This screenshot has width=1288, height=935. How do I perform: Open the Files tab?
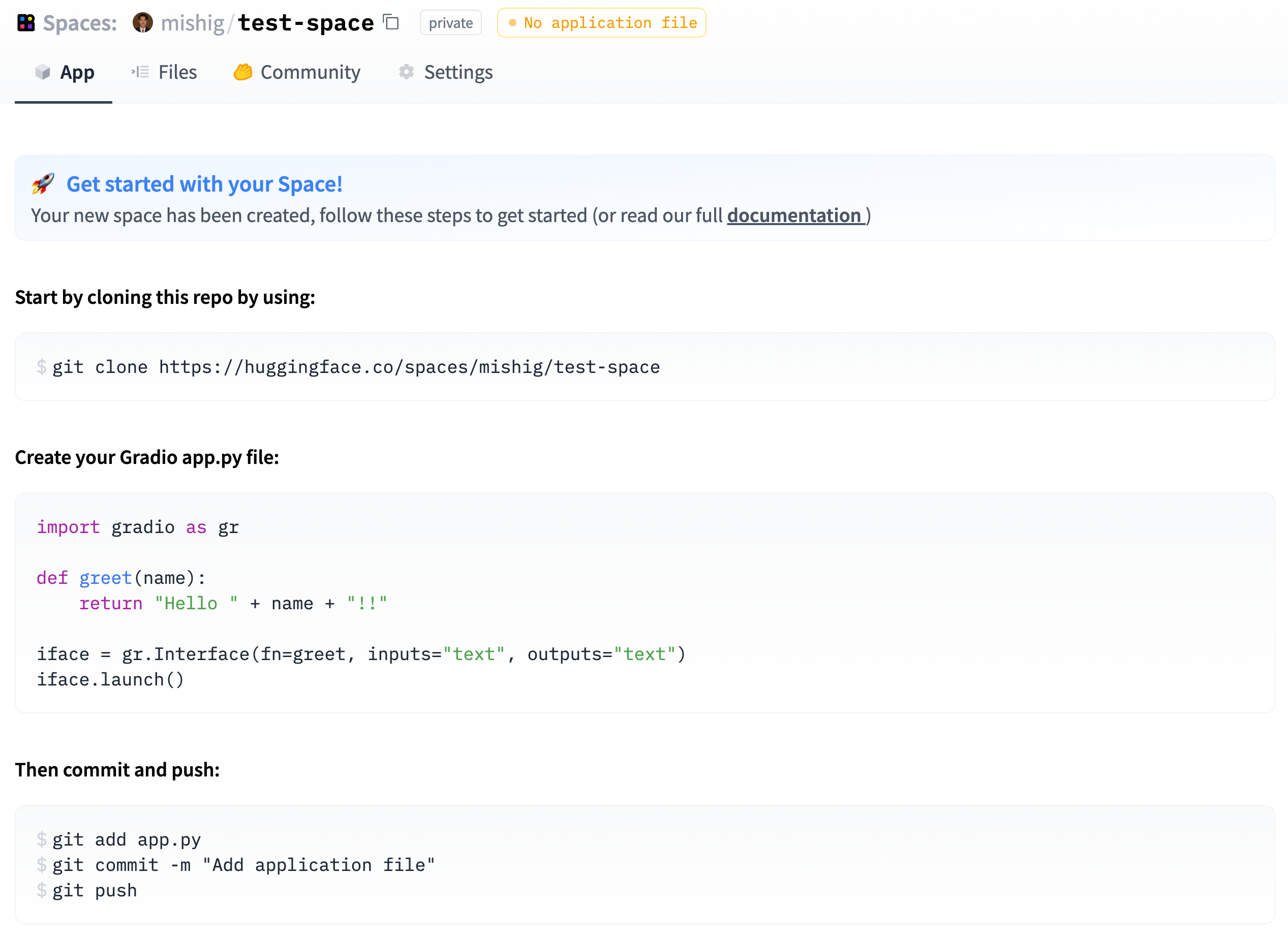point(177,72)
